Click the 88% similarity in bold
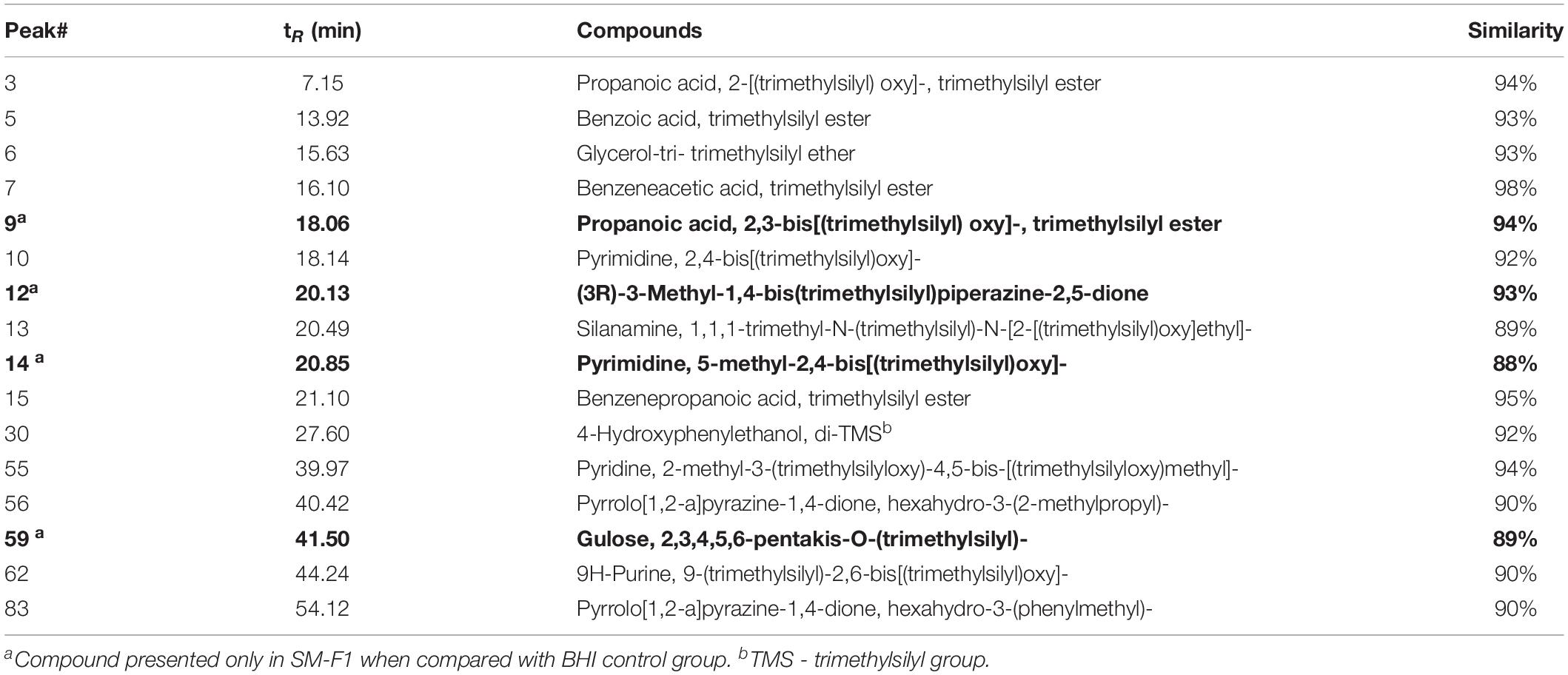1568x675 pixels. [x=1515, y=363]
